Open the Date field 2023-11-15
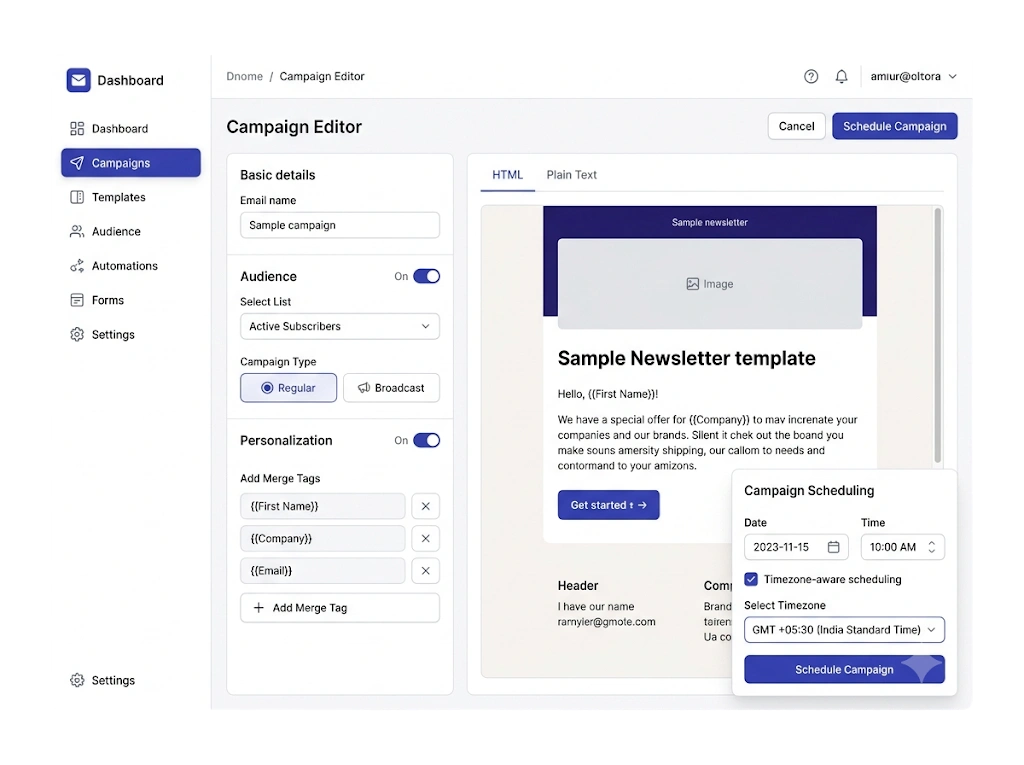Image resolution: width=1024 pixels, height=765 pixels. (x=796, y=547)
